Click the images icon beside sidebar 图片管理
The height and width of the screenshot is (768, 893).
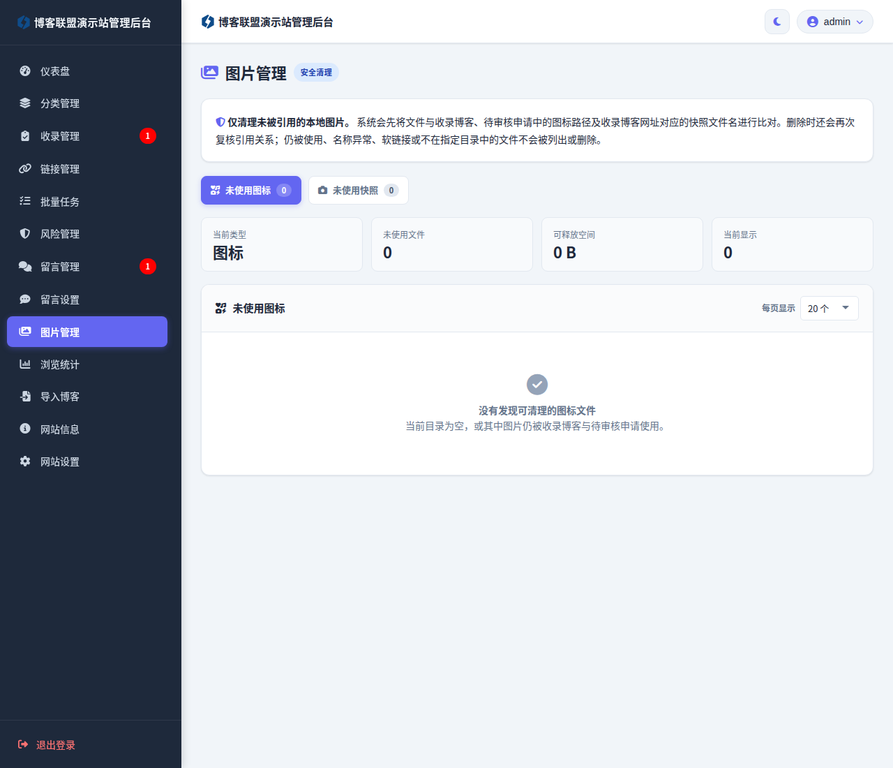pyautogui.click(x=24, y=331)
